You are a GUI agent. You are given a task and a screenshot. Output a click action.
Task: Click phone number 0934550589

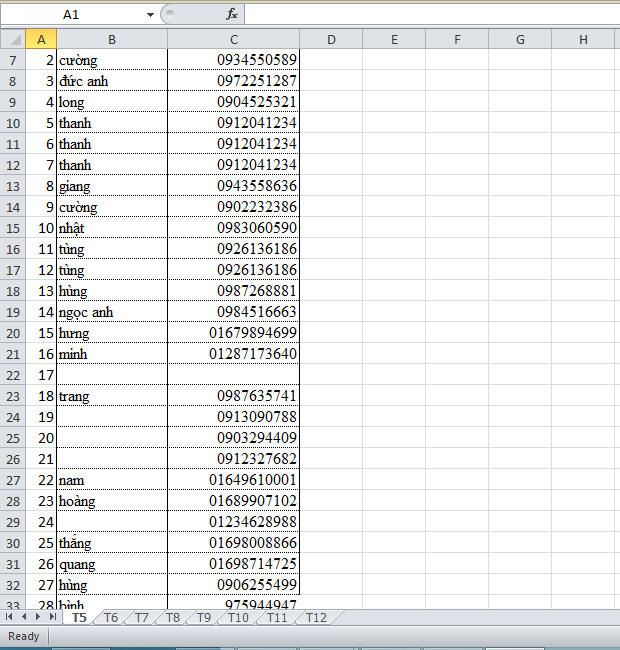point(234,60)
